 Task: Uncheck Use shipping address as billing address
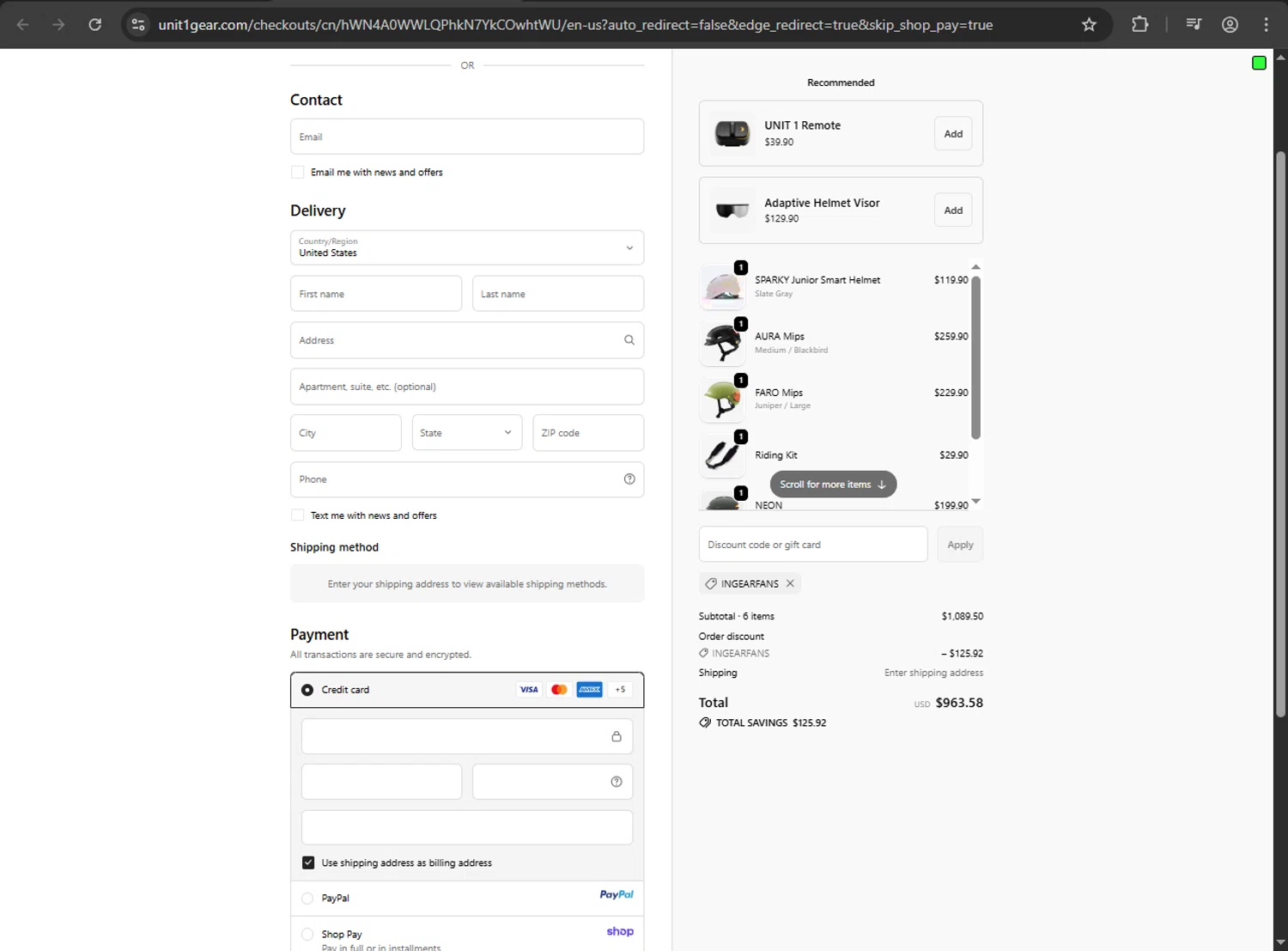[308, 863]
